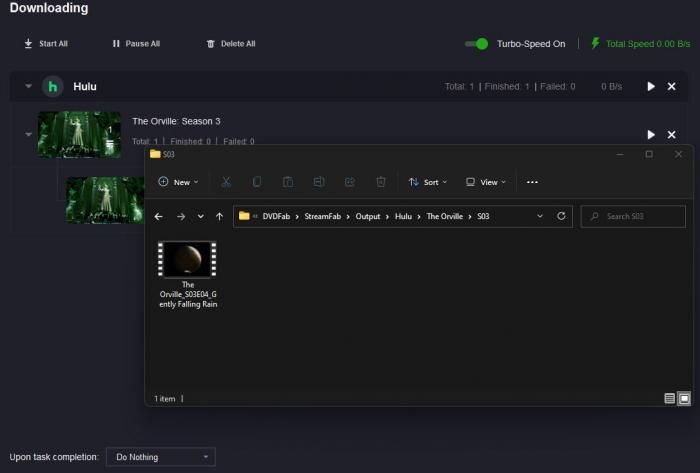Click the nested episode thumbnail below Season 3

click(x=105, y=200)
